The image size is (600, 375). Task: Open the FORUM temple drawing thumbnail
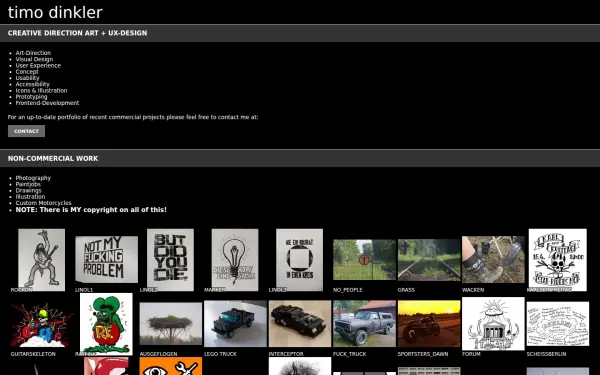click(493, 324)
